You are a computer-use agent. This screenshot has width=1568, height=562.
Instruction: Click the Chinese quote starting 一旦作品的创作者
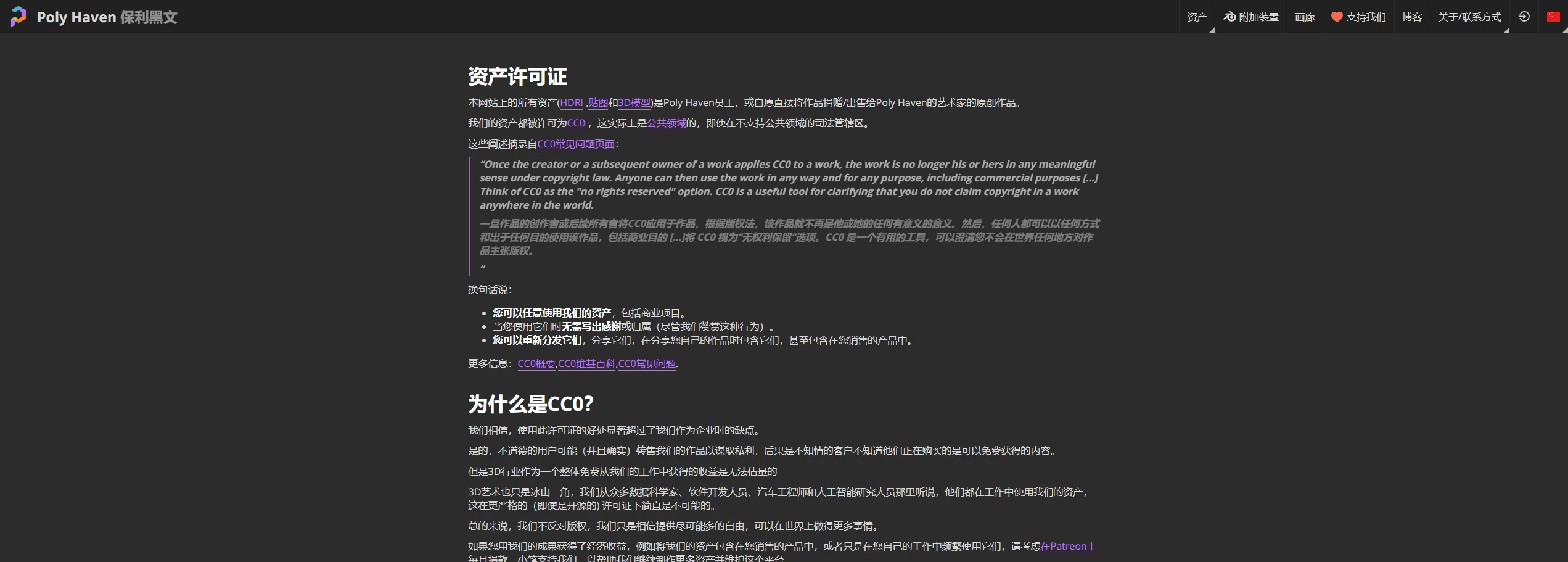(789, 238)
